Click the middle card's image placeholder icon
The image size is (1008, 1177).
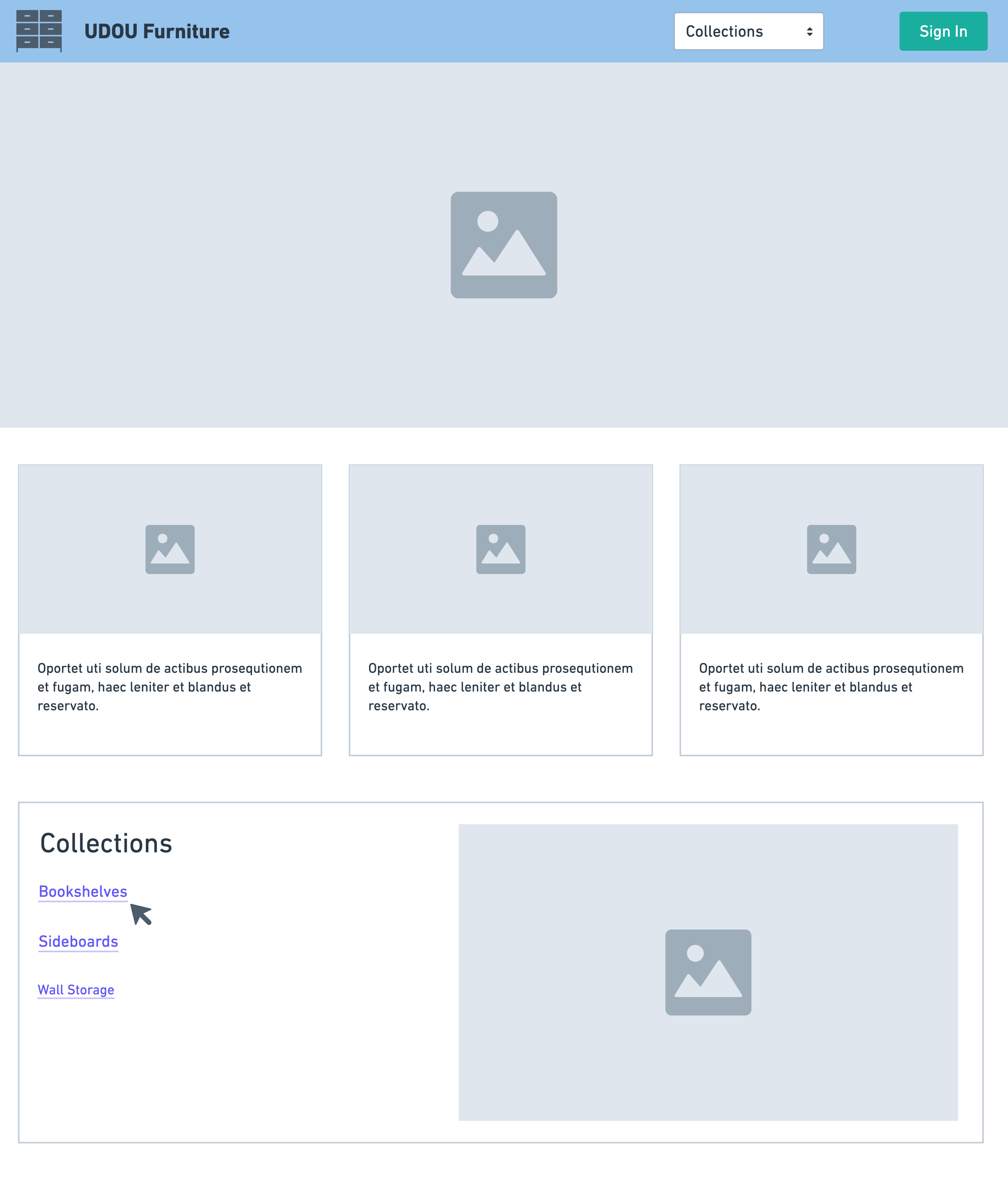pyautogui.click(x=500, y=549)
